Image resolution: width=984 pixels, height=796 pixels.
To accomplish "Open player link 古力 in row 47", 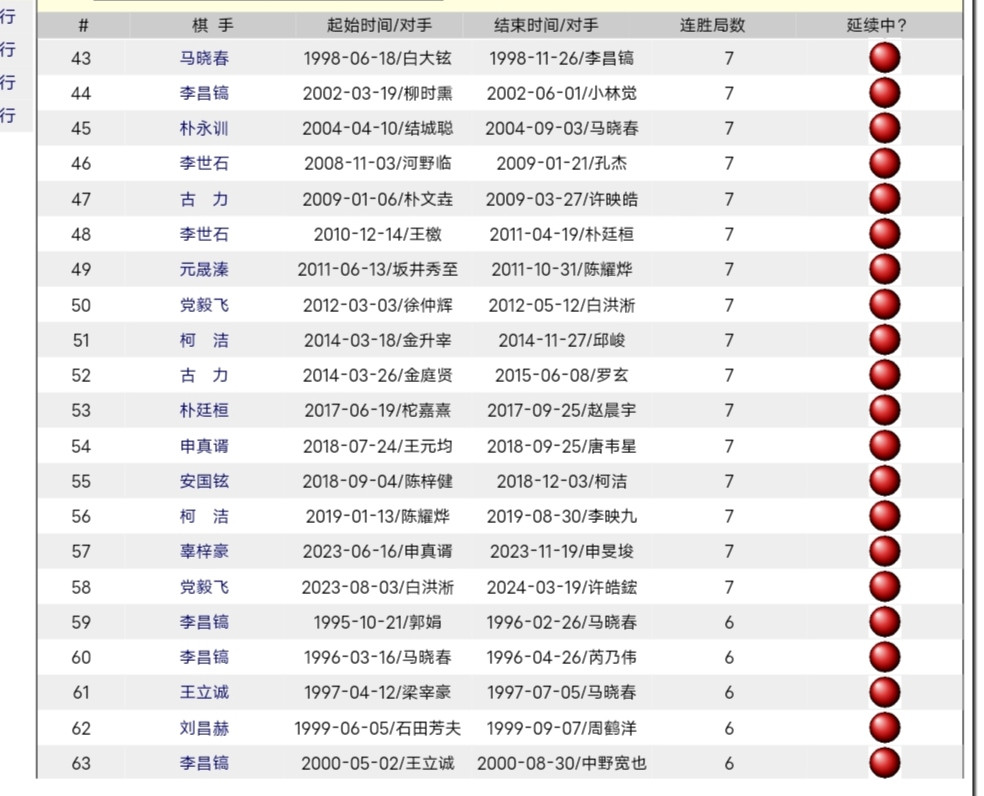I will point(204,199).
